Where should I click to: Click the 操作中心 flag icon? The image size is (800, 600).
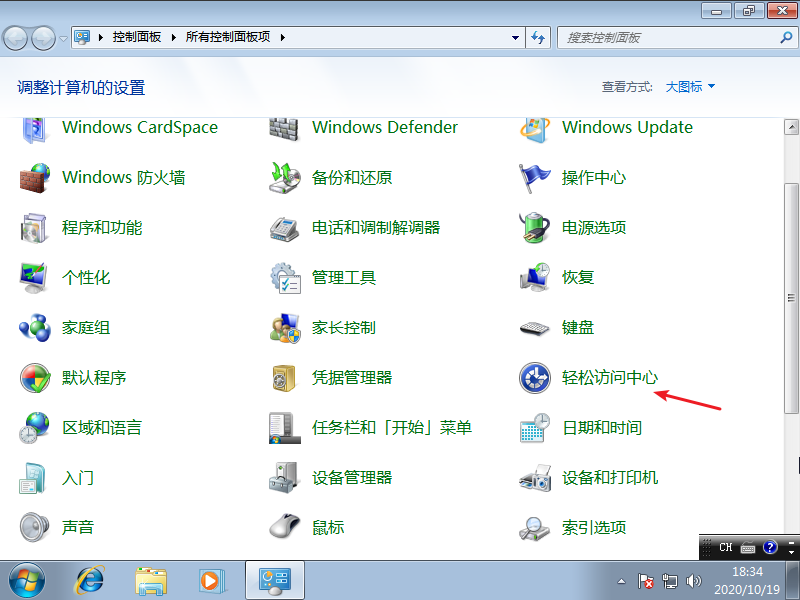pyautogui.click(x=535, y=178)
